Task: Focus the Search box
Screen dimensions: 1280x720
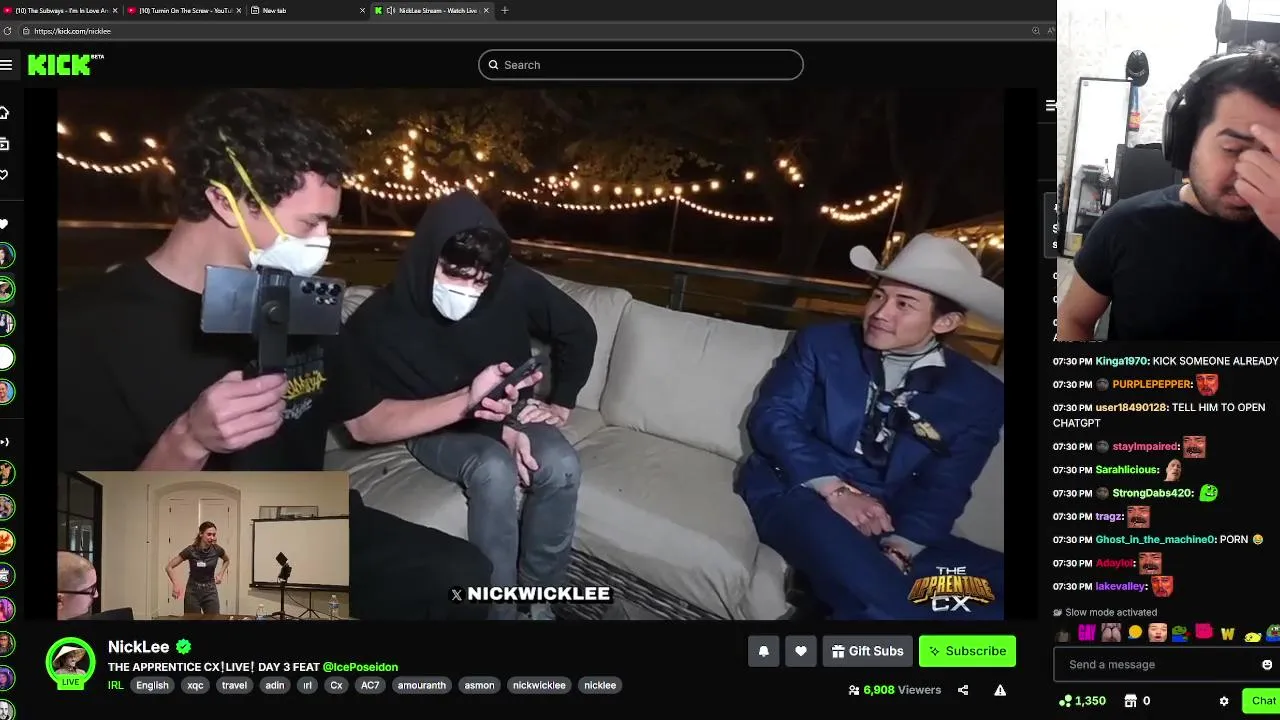Action: click(640, 65)
